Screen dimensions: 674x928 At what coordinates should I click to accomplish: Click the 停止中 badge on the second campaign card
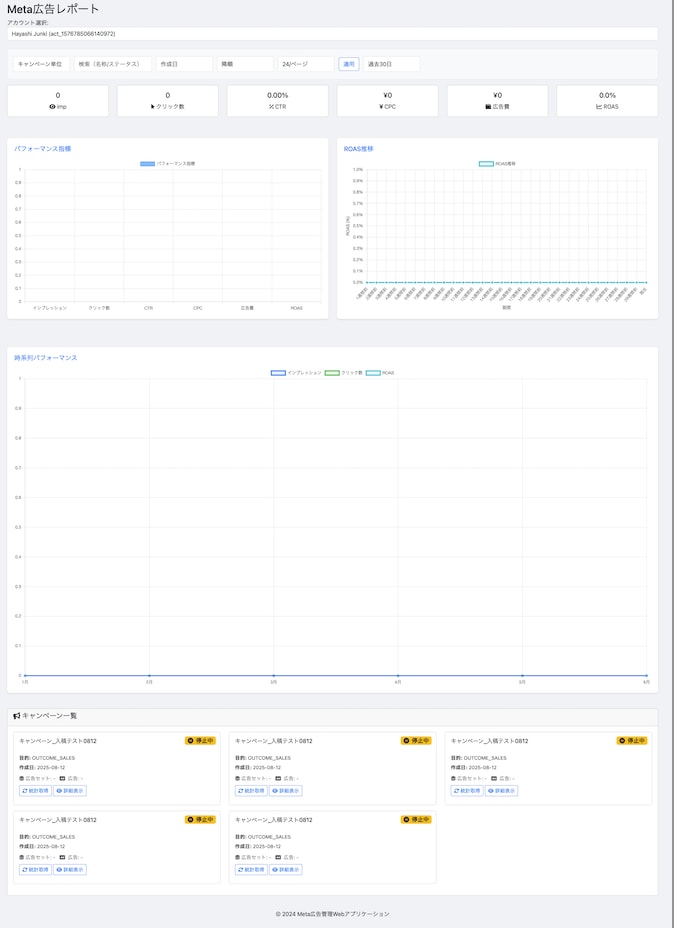pos(416,740)
